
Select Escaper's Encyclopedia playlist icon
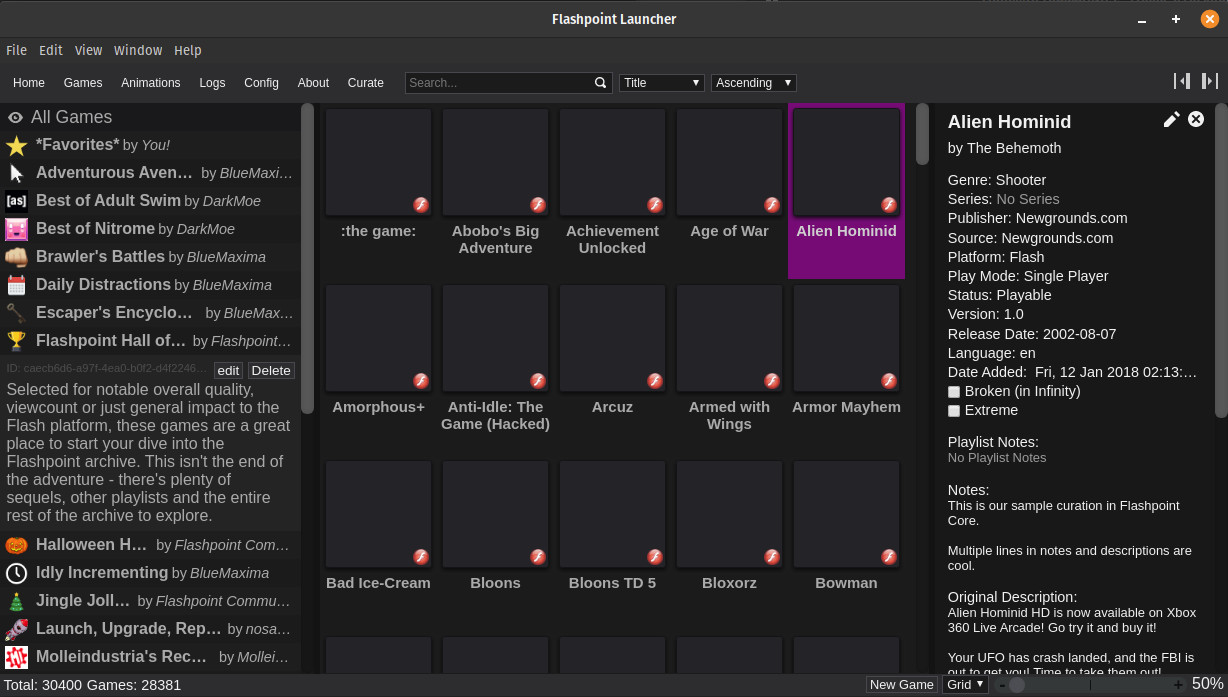pyautogui.click(x=16, y=313)
